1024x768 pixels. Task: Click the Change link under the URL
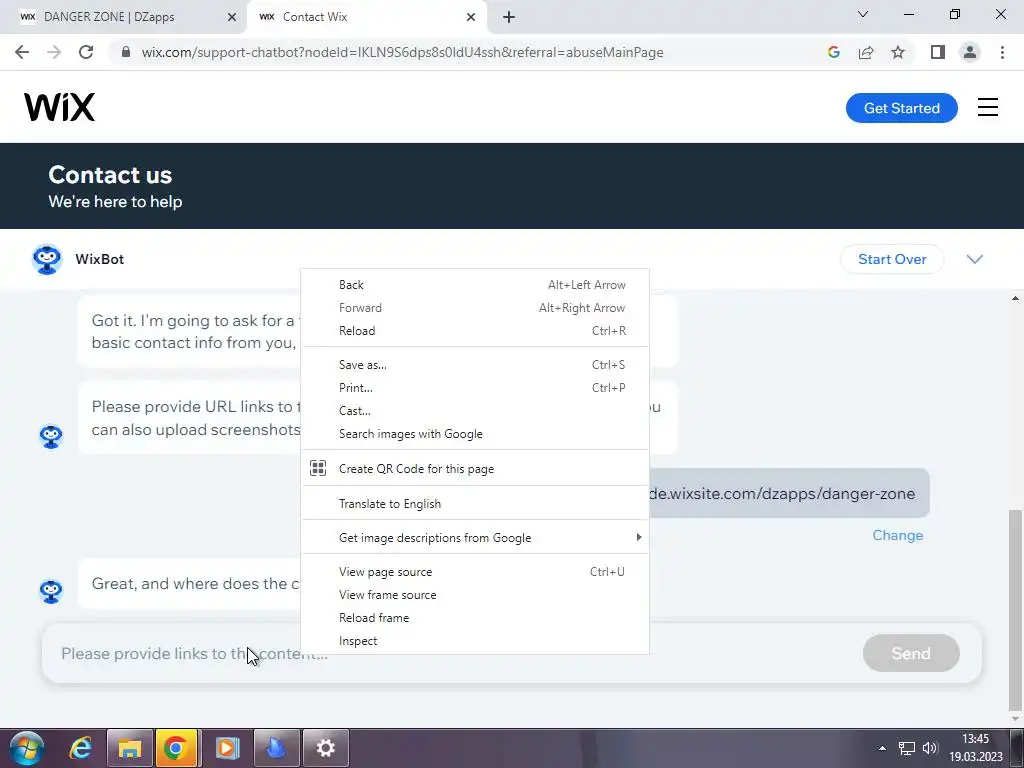click(898, 536)
